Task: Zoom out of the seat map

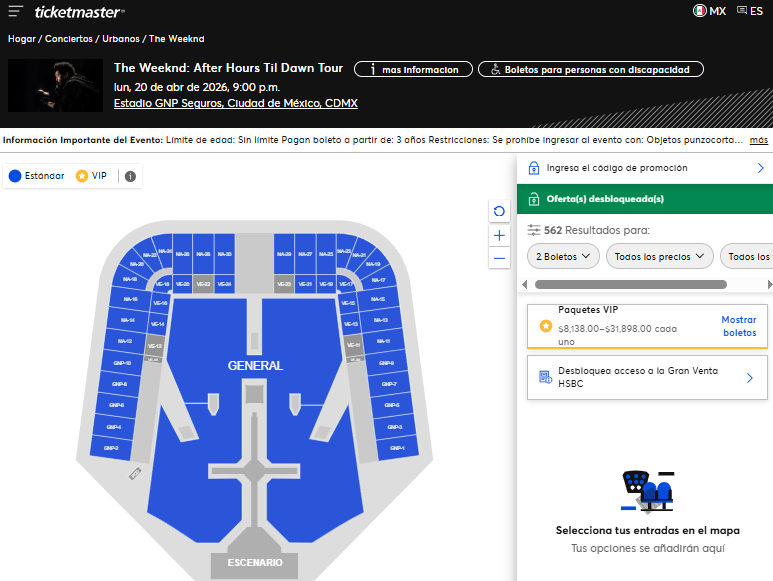Action: point(499,258)
